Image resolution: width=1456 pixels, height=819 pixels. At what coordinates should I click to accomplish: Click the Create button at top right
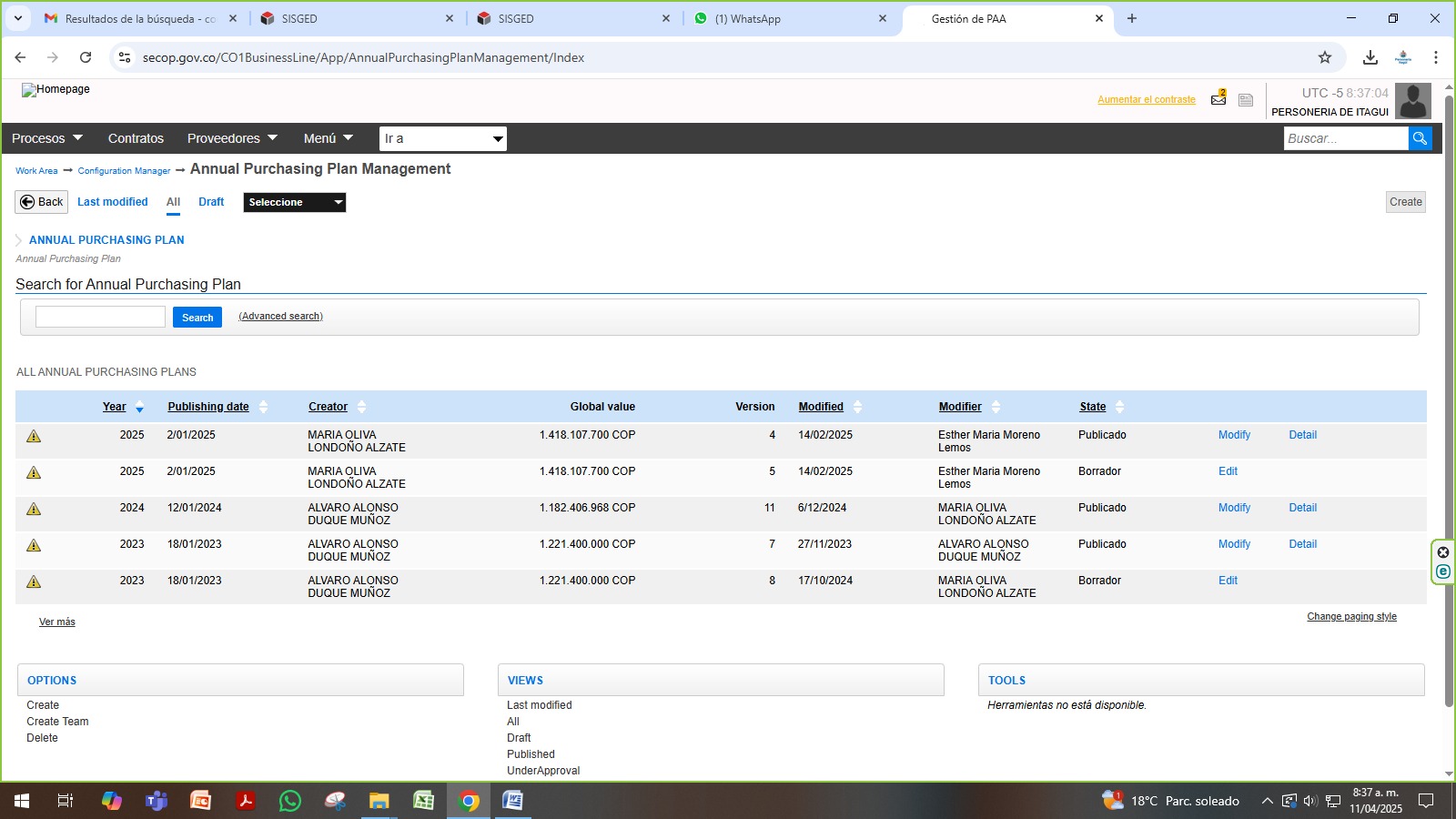pos(1405,202)
